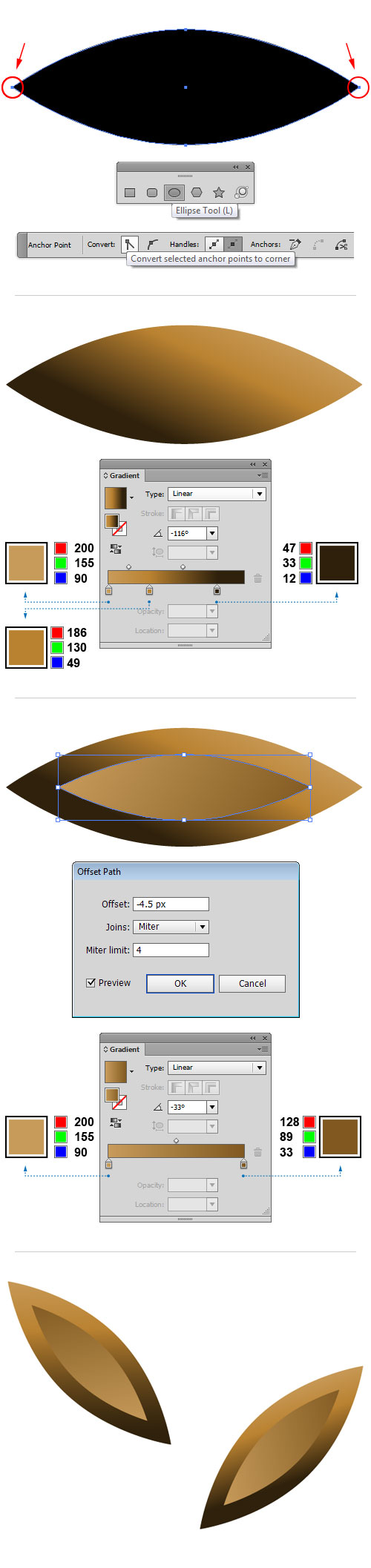371x1568 pixels.
Task: Click fill/stroke indicator in the -116° Gradient panel
Action: (115, 524)
